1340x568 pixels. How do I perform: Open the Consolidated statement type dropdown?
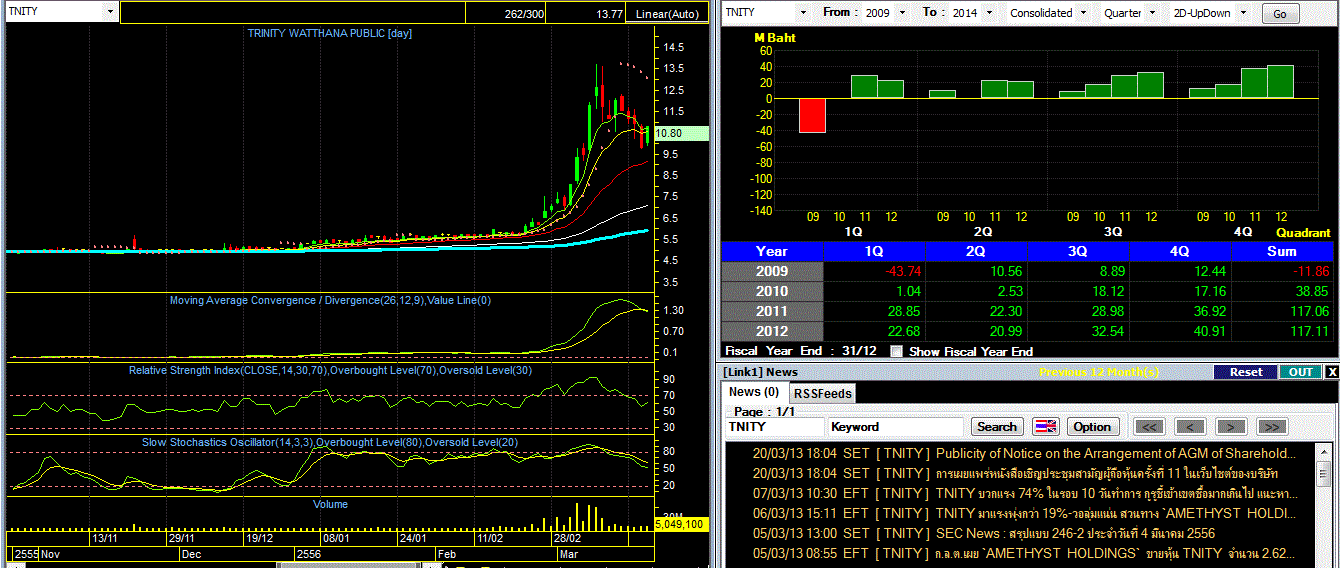(x=1081, y=13)
